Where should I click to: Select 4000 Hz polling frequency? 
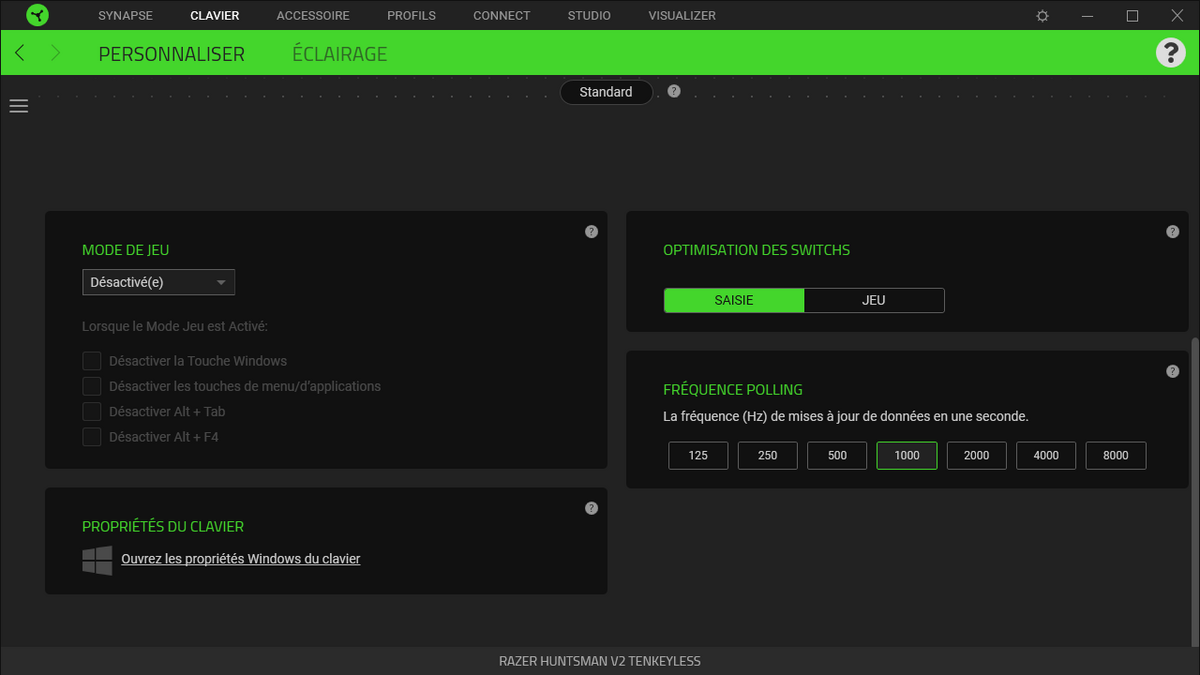1046,456
